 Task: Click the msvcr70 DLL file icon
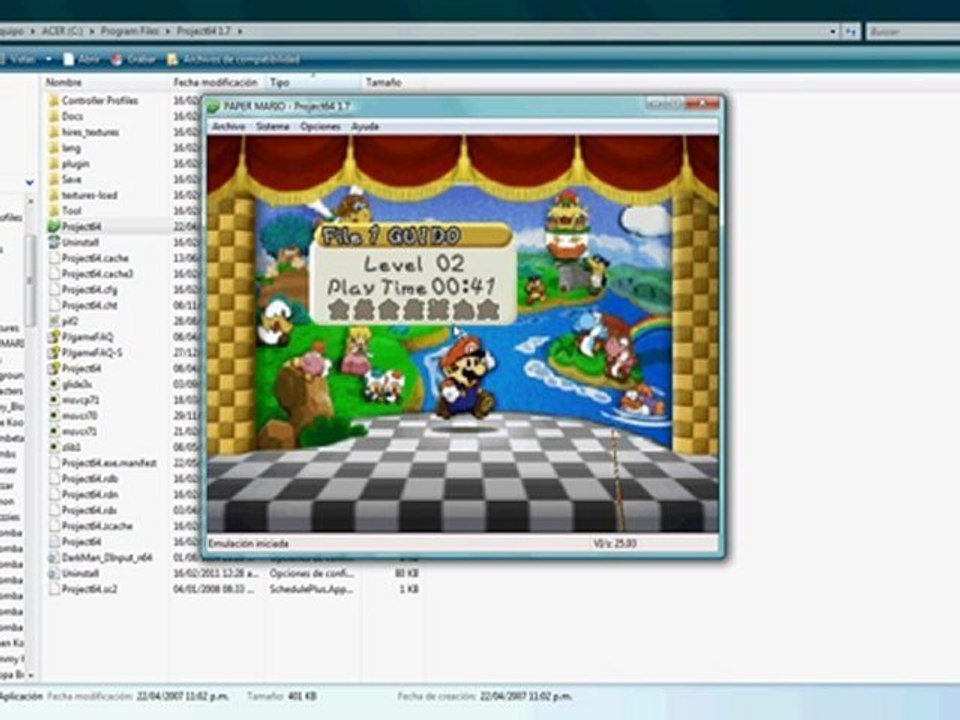[x=54, y=416]
